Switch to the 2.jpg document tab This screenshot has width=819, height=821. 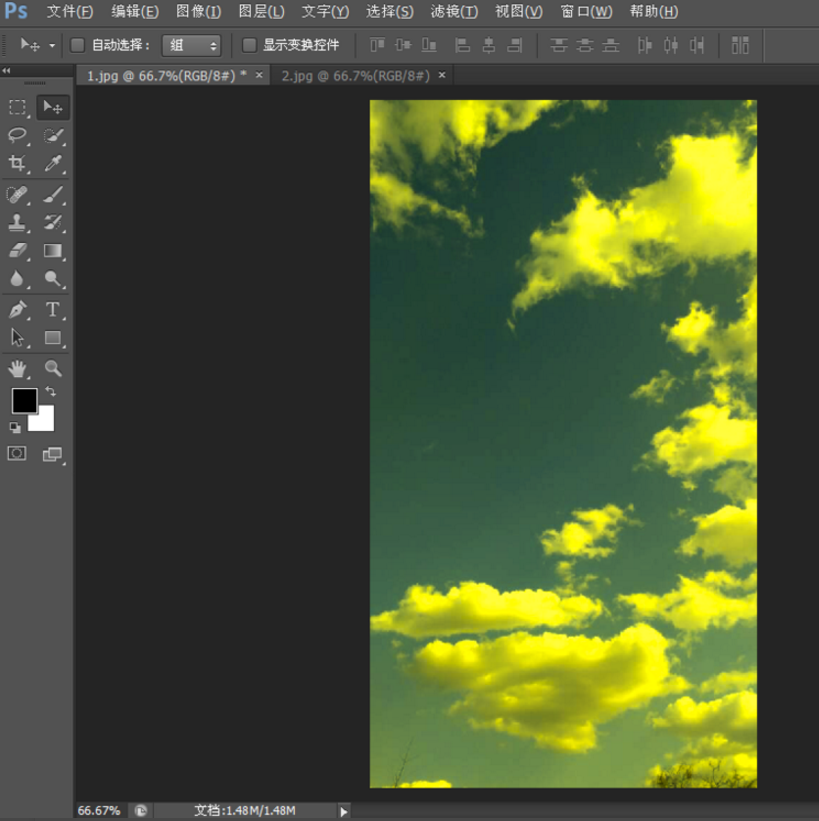pos(355,75)
